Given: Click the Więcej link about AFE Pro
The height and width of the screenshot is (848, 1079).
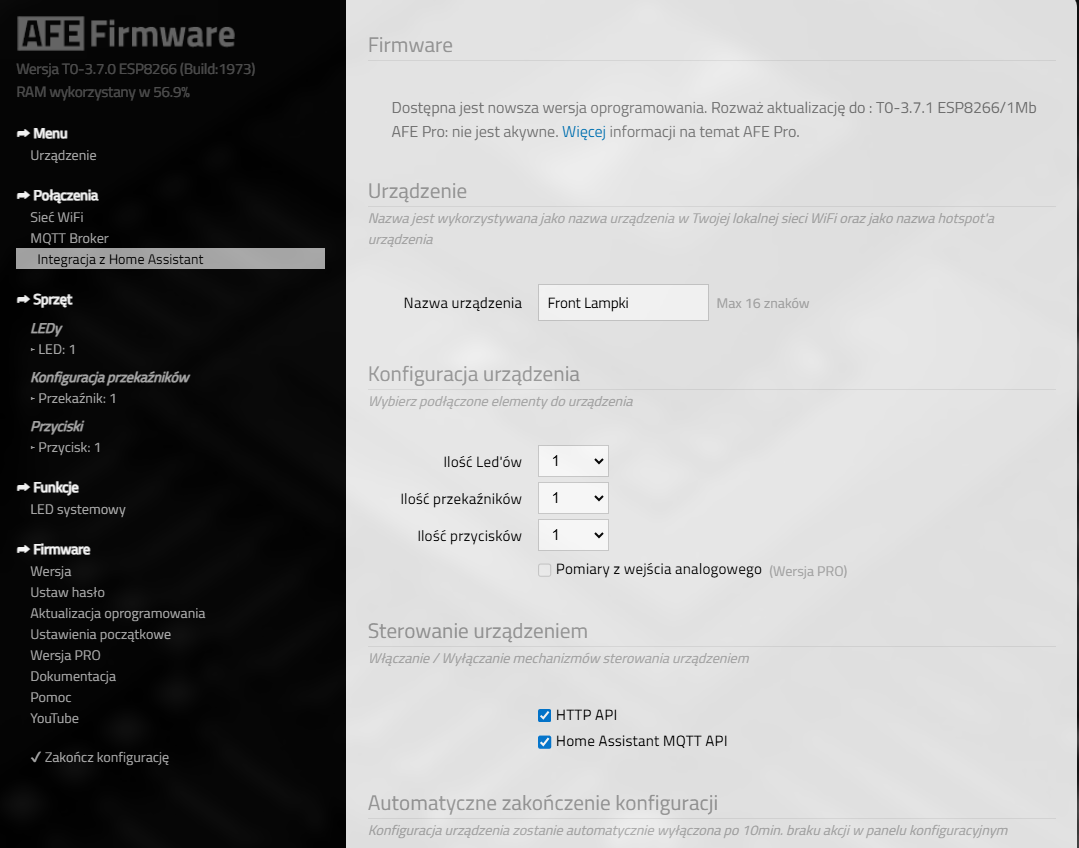Looking at the screenshot, I should [x=583, y=132].
